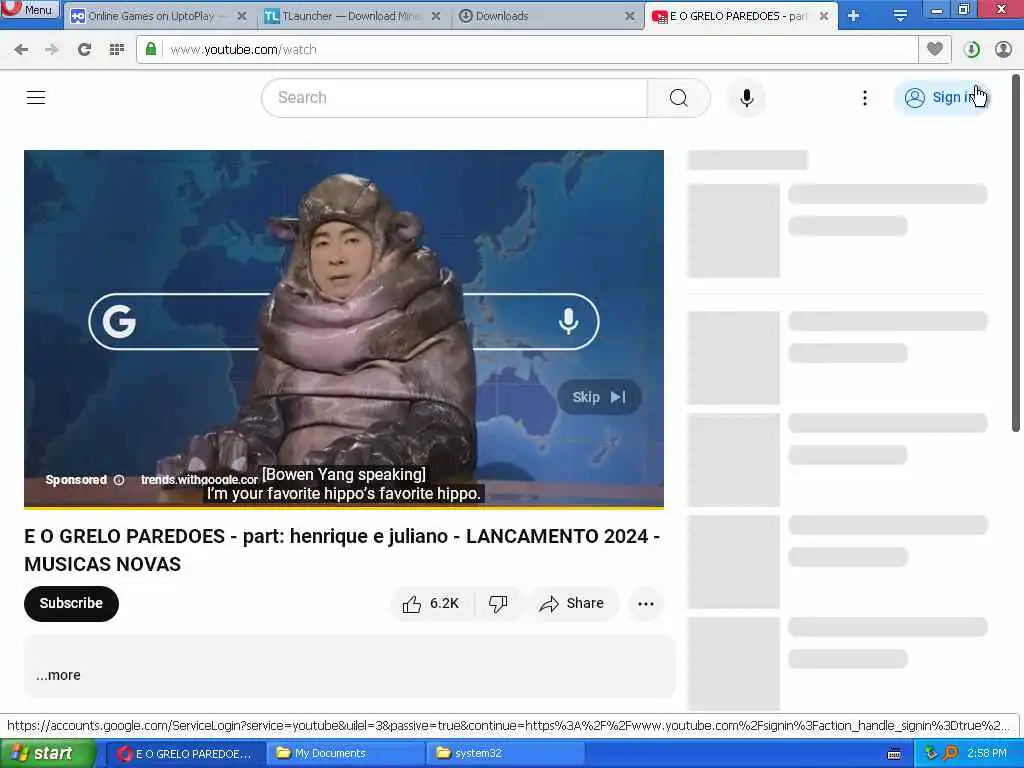Click the magnifier search button
The width and height of the screenshot is (1024, 768).
tap(679, 98)
